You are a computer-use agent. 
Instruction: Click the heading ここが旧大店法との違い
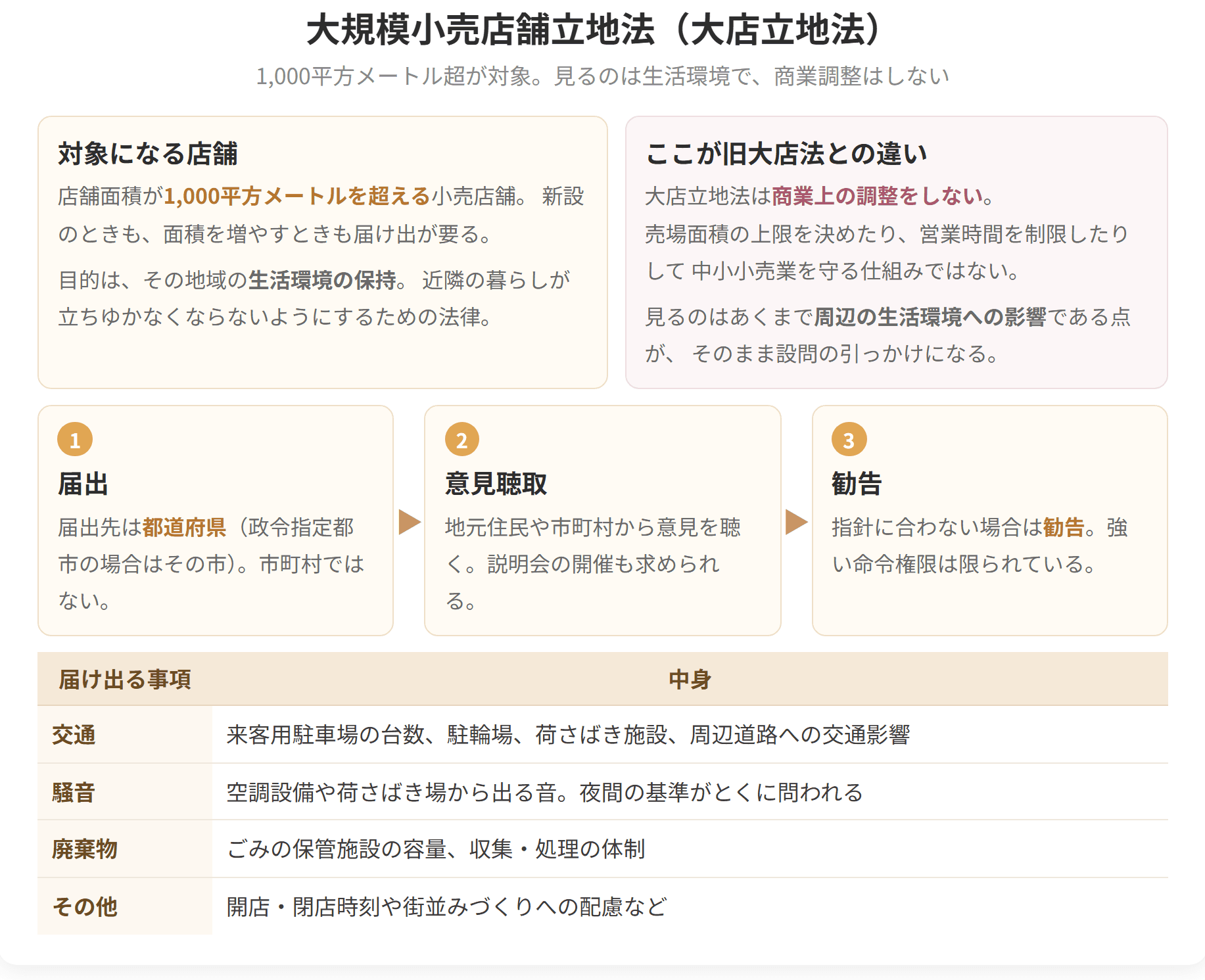coord(786,154)
